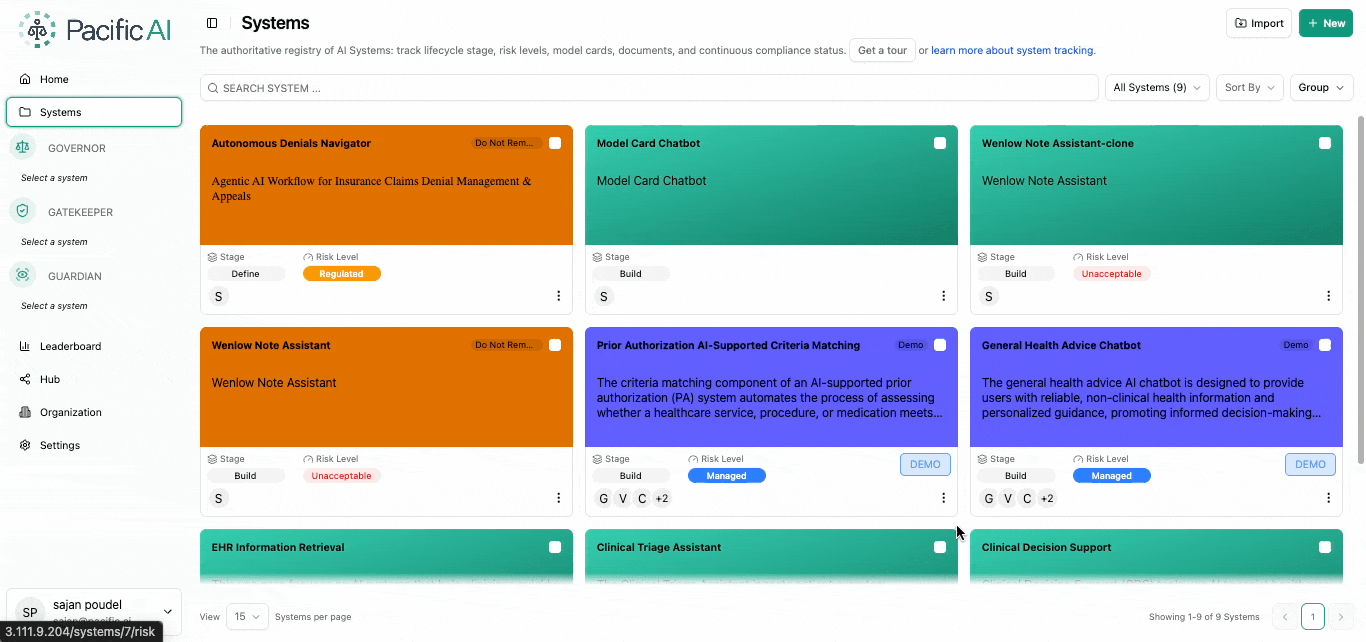This screenshot has width=1366, height=642.
Task: Open learn more about system tracking link
Action: point(1013,50)
